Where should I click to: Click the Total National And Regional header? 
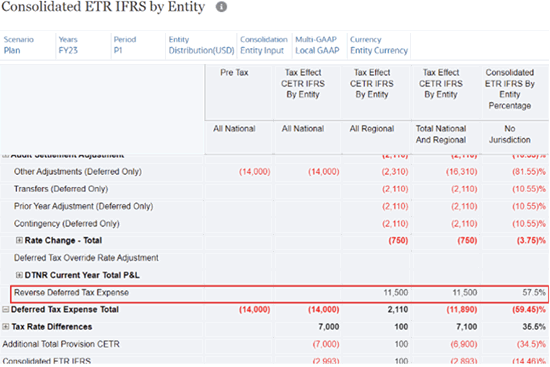coord(441,134)
